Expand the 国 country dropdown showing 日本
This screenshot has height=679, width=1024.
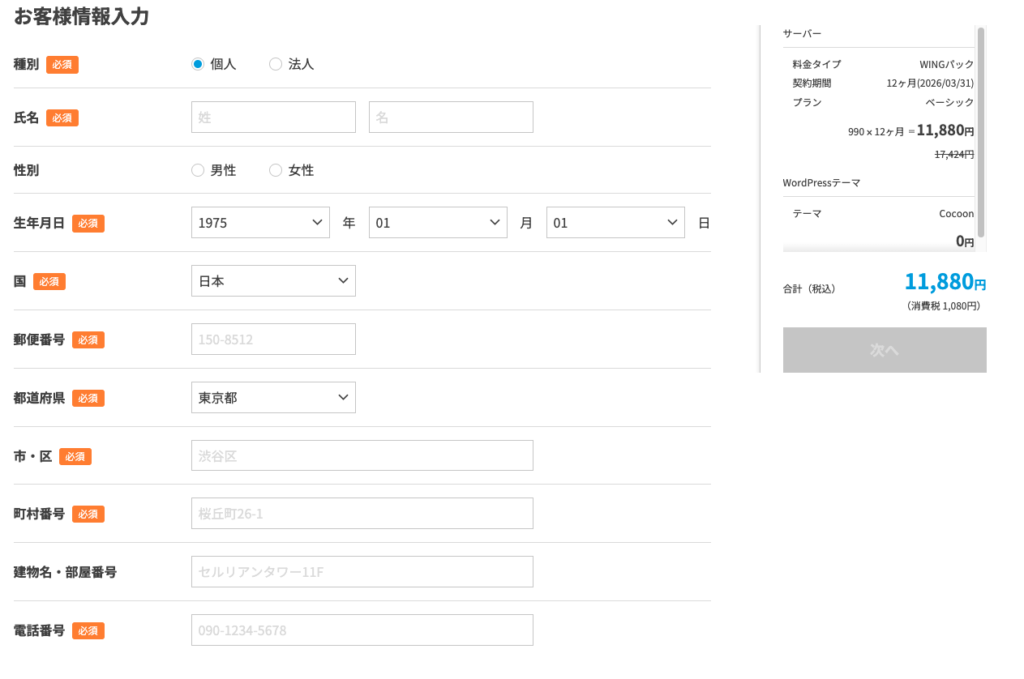point(273,281)
